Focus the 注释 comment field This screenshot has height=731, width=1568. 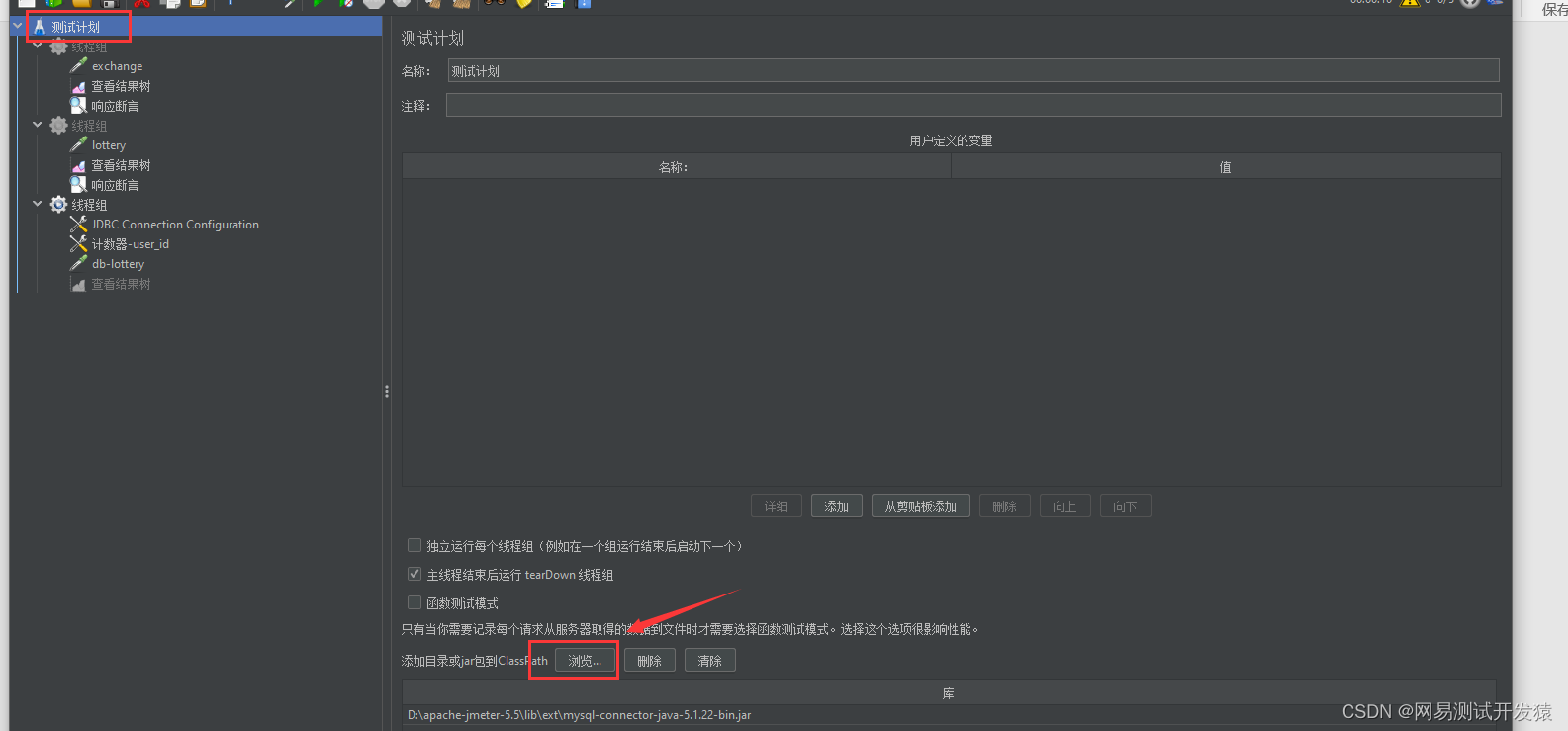[x=973, y=105]
